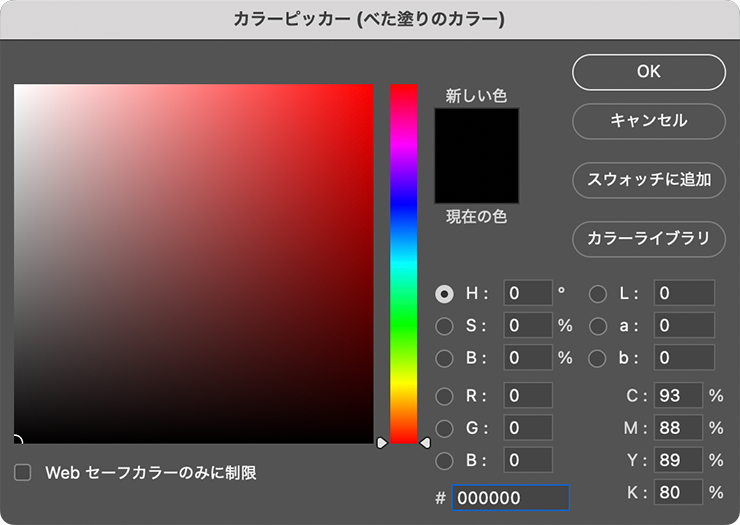Image resolution: width=740 pixels, height=525 pixels.
Task: Click blue area on hue slider
Action: [403, 205]
